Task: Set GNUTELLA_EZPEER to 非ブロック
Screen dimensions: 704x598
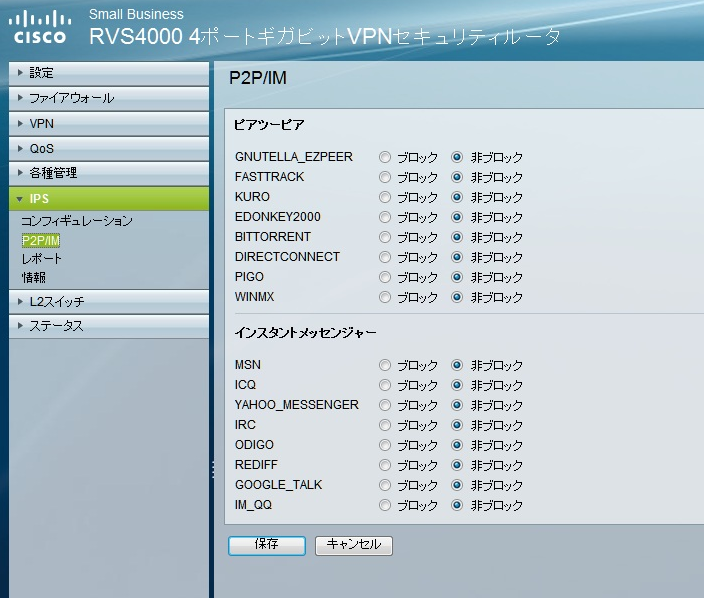Action: [x=457, y=157]
